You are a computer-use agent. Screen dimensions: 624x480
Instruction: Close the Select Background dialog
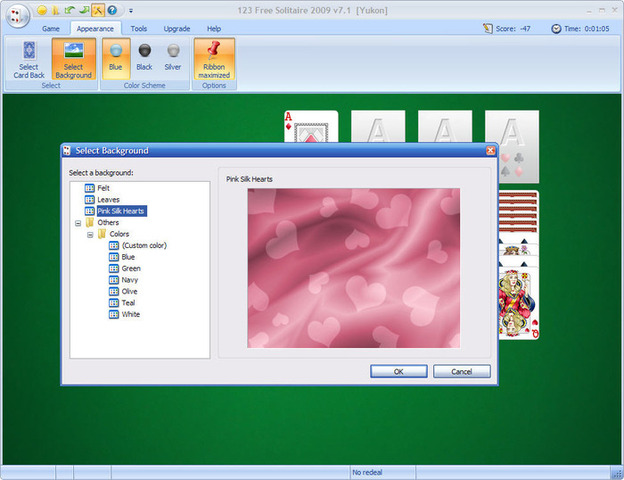490,150
